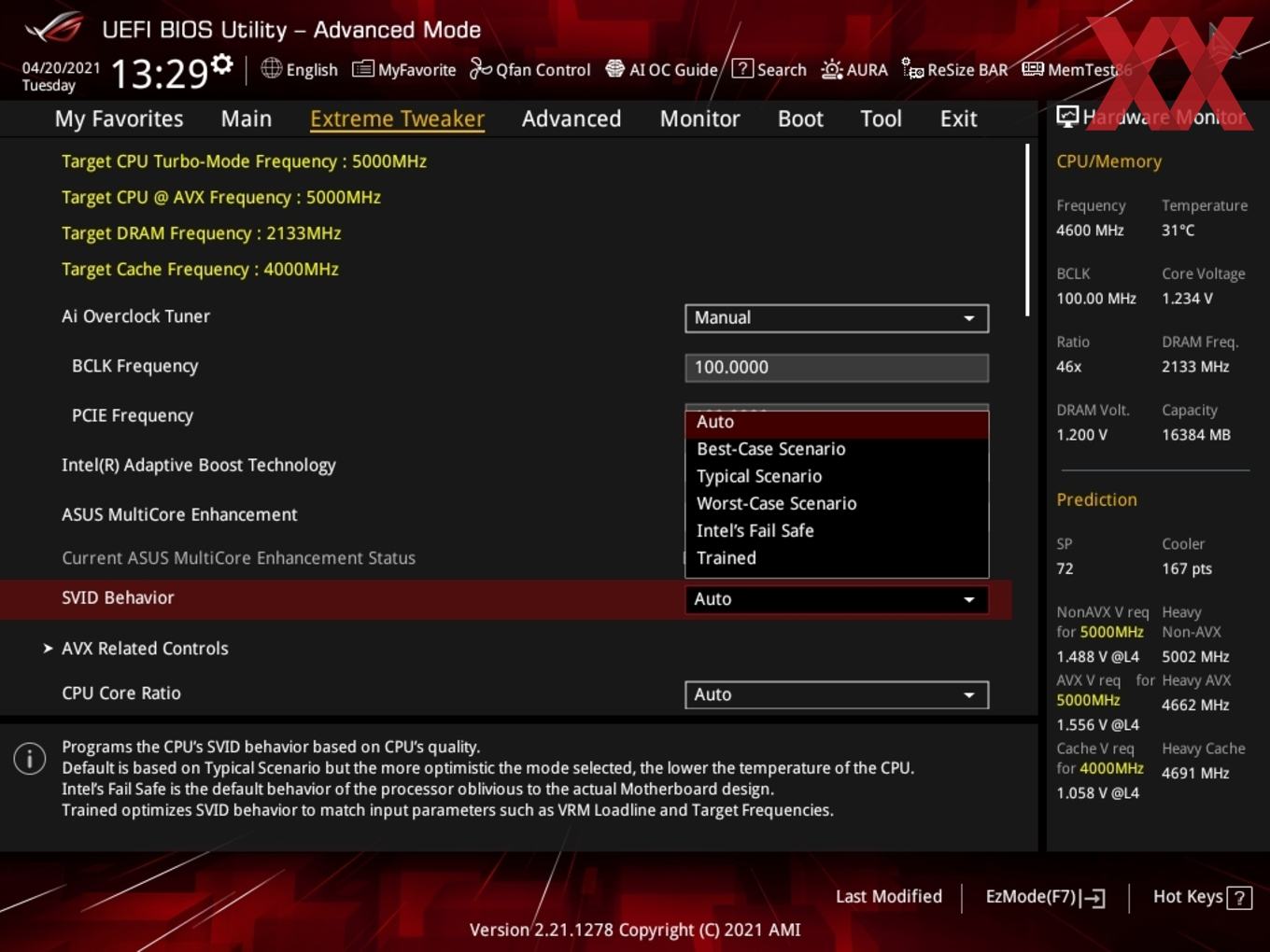Go to the Boot tab
Viewport: 1270px width, 952px height.
800,119
